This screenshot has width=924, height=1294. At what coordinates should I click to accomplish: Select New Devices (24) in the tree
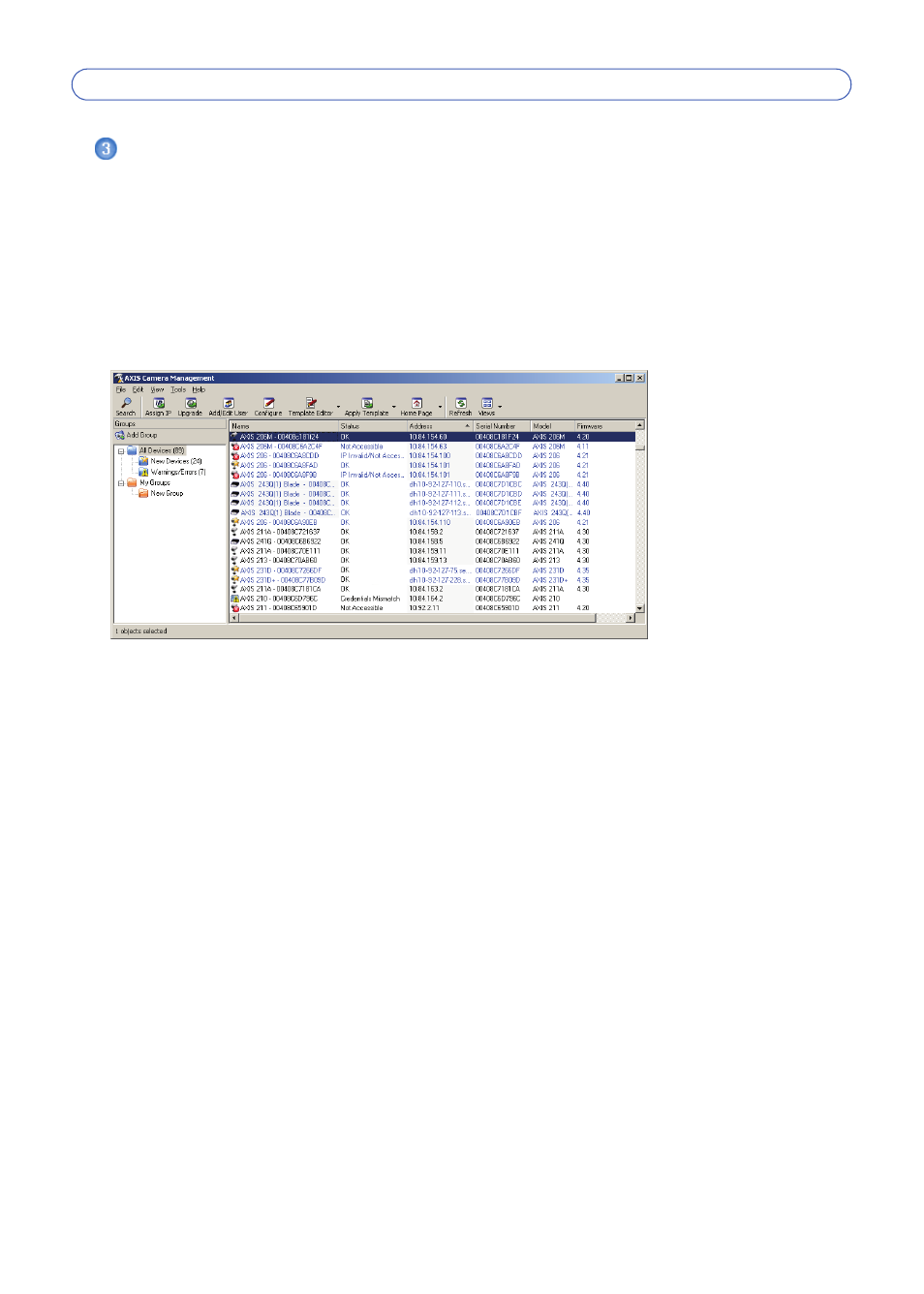pos(176,462)
